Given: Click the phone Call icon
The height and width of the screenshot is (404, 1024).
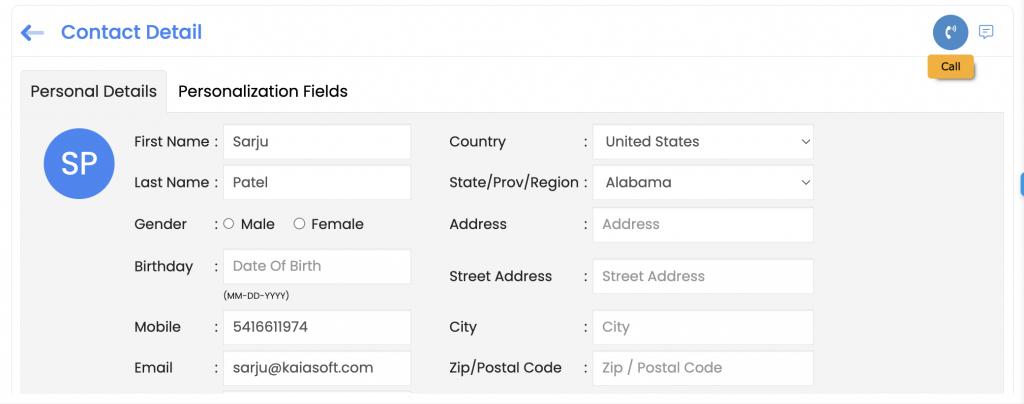Looking at the screenshot, I should (x=950, y=32).
